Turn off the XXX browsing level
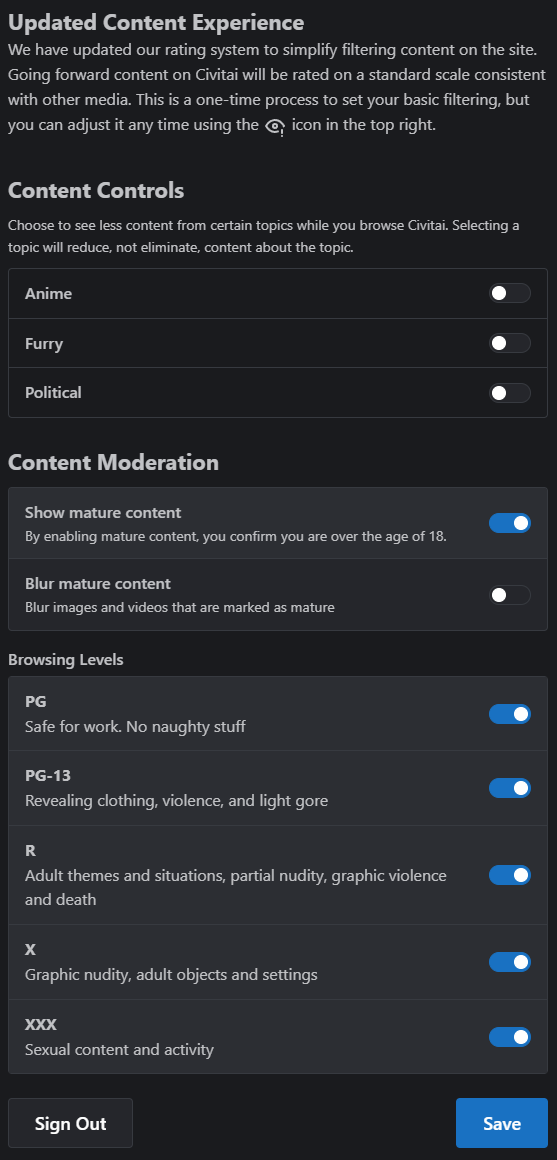Image resolution: width=557 pixels, height=1160 pixels. [x=510, y=1037]
